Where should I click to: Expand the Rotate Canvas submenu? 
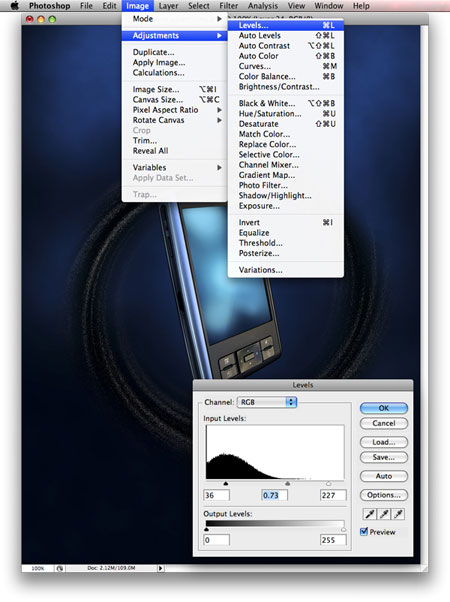174,120
